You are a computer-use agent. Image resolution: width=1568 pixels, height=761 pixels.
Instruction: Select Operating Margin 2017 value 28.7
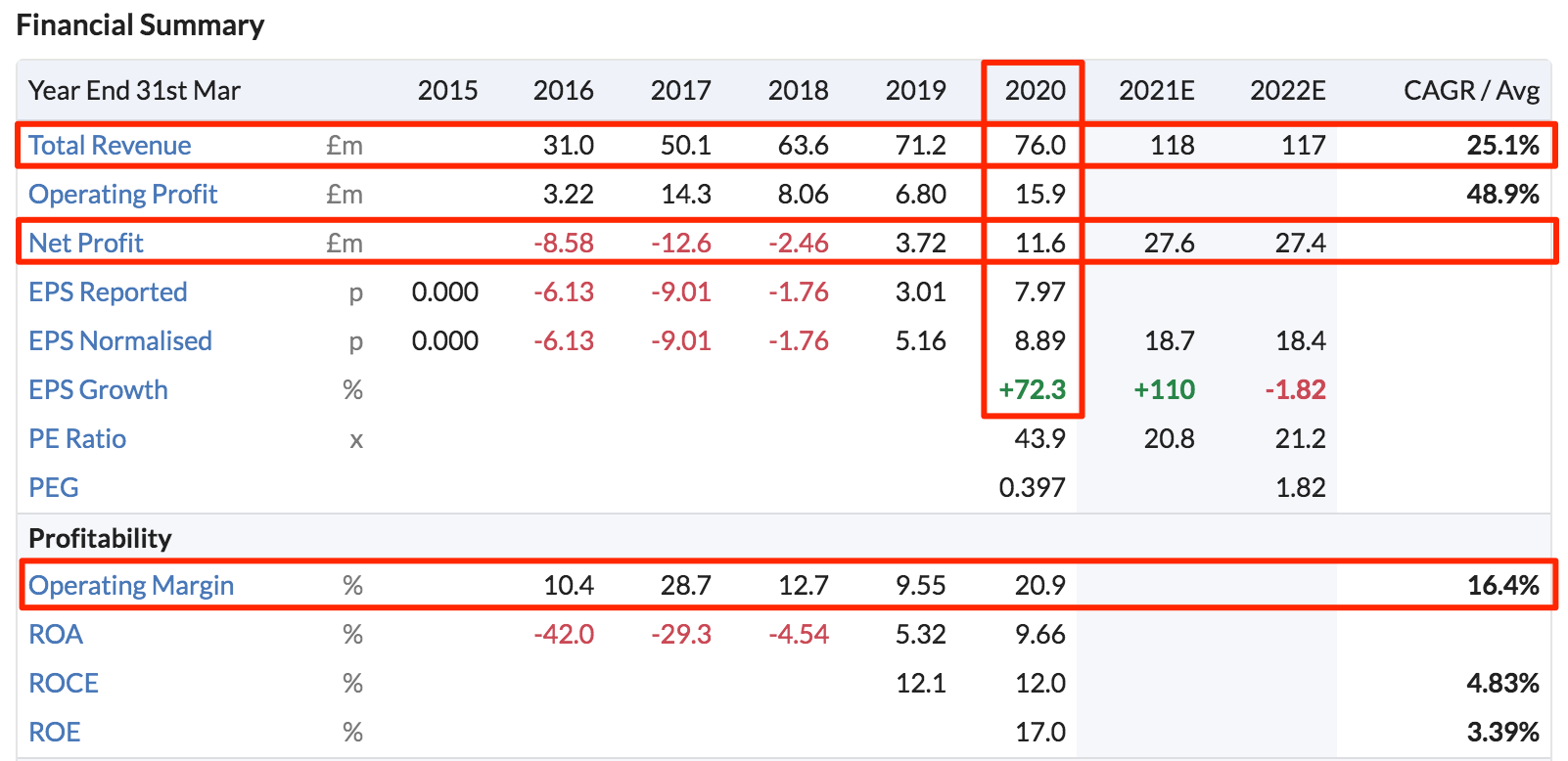click(x=686, y=585)
